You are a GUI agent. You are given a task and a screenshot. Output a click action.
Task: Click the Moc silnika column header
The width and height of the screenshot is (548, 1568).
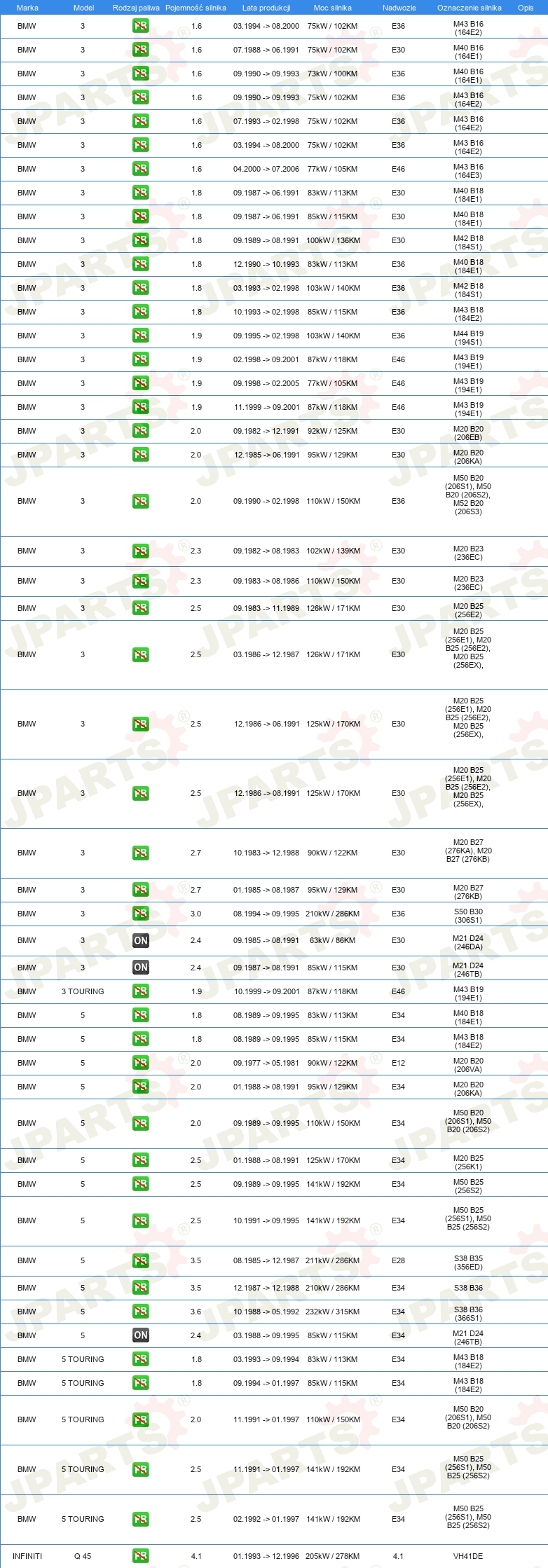click(333, 8)
